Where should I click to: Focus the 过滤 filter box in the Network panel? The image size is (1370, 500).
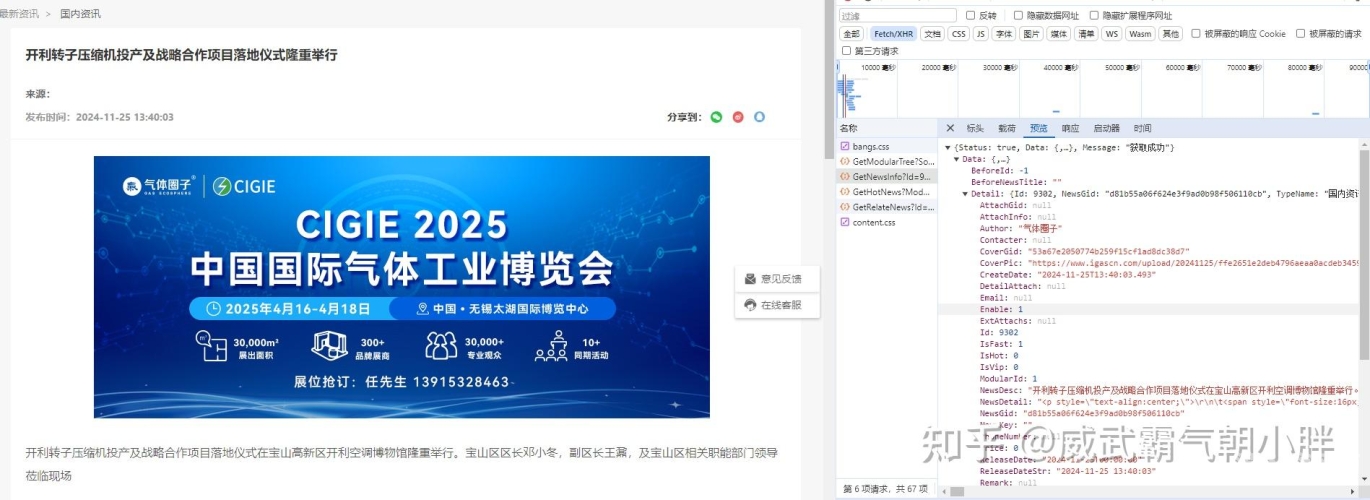point(898,15)
